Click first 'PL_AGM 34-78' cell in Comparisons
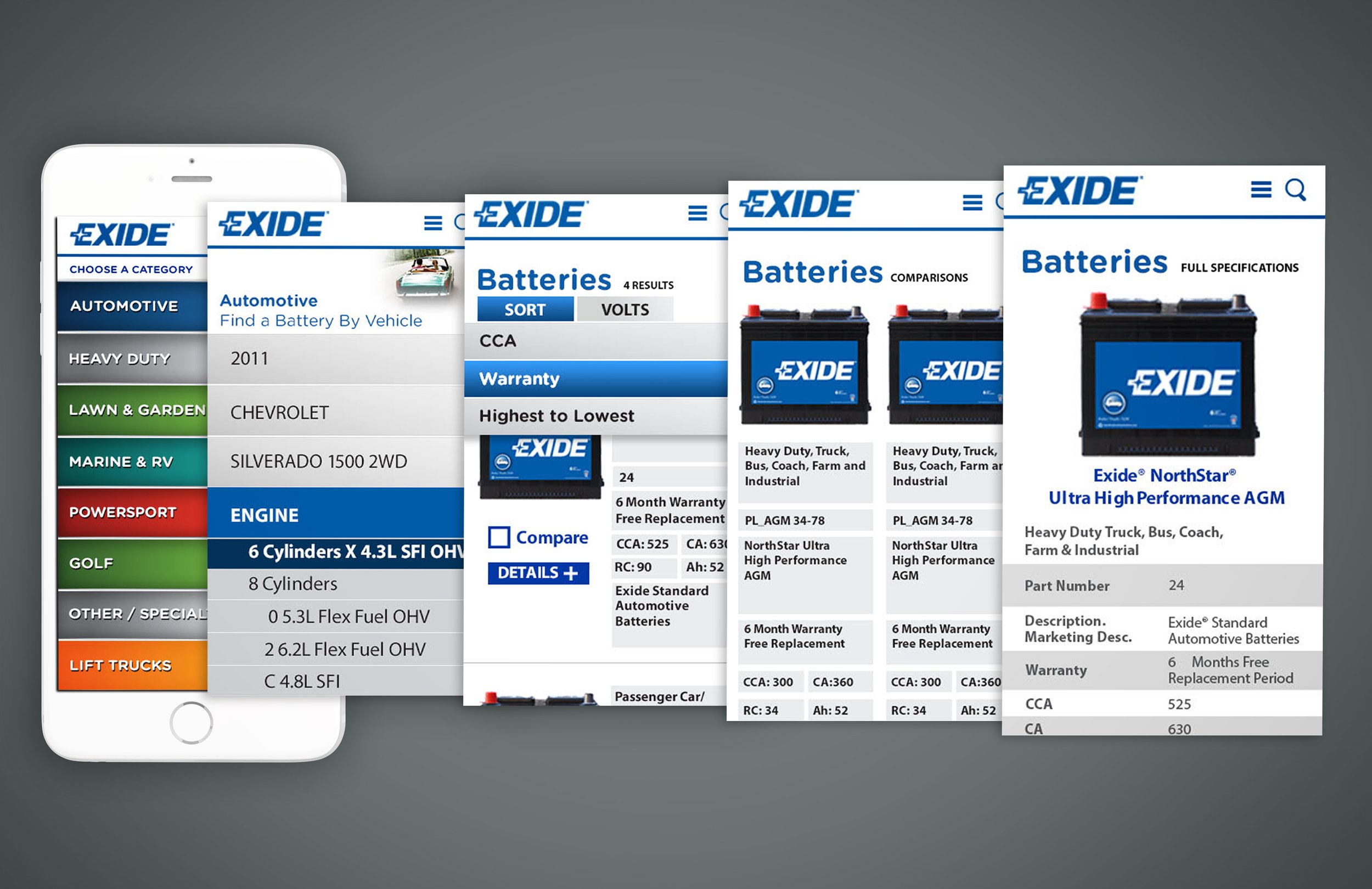This screenshot has width=1372, height=889. coord(805,520)
